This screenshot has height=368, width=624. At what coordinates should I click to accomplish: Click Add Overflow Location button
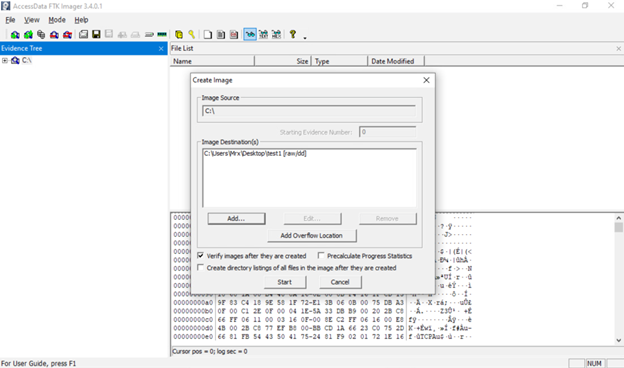pos(312,236)
